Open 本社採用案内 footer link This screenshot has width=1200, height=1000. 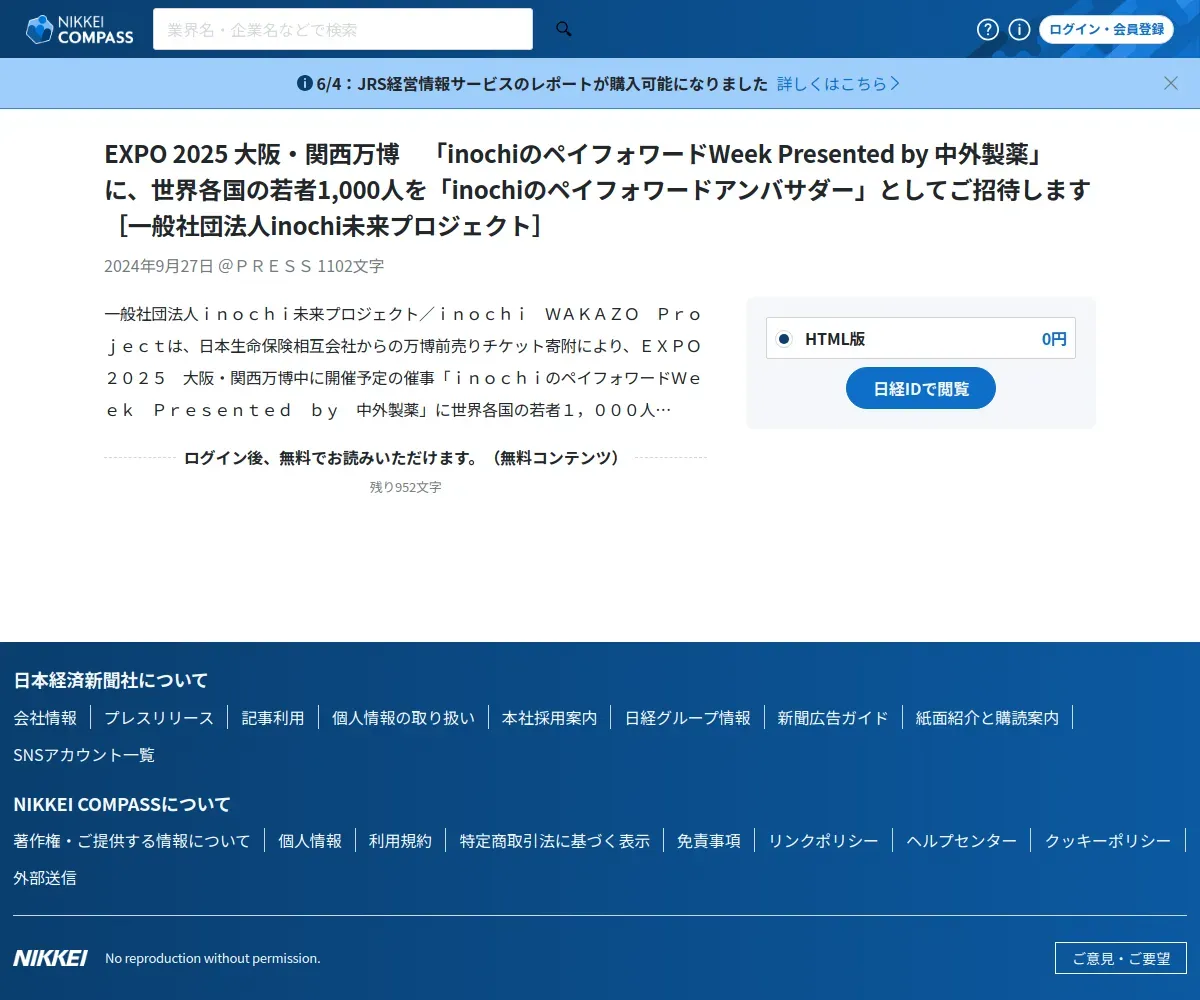pyautogui.click(x=549, y=717)
